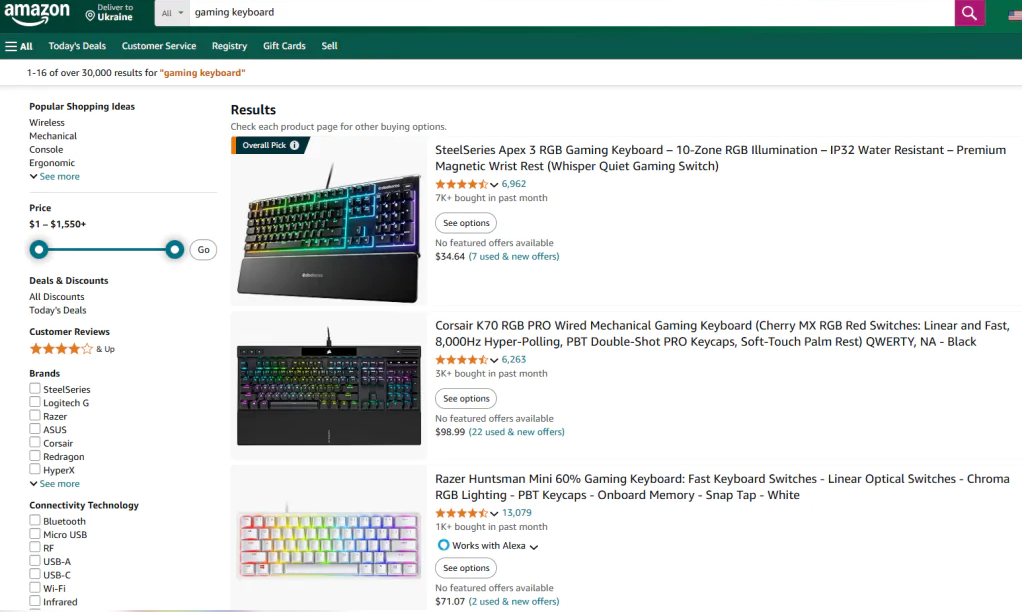This screenshot has width=1022, height=612.
Task: Click the Razer Huntsman Mini product thumbnail
Action: point(329,537)
